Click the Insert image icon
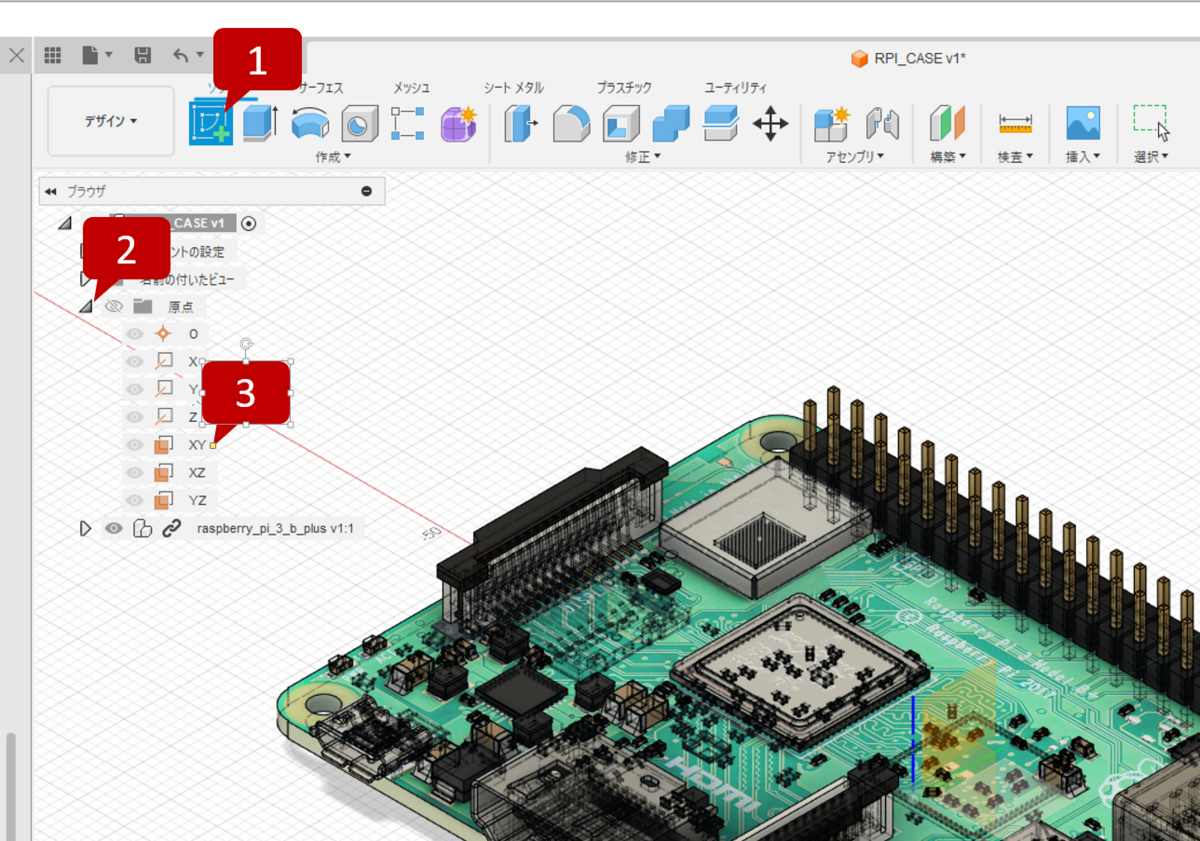The width and height of the screenshot is (1200, 841). coord(1083,123)
